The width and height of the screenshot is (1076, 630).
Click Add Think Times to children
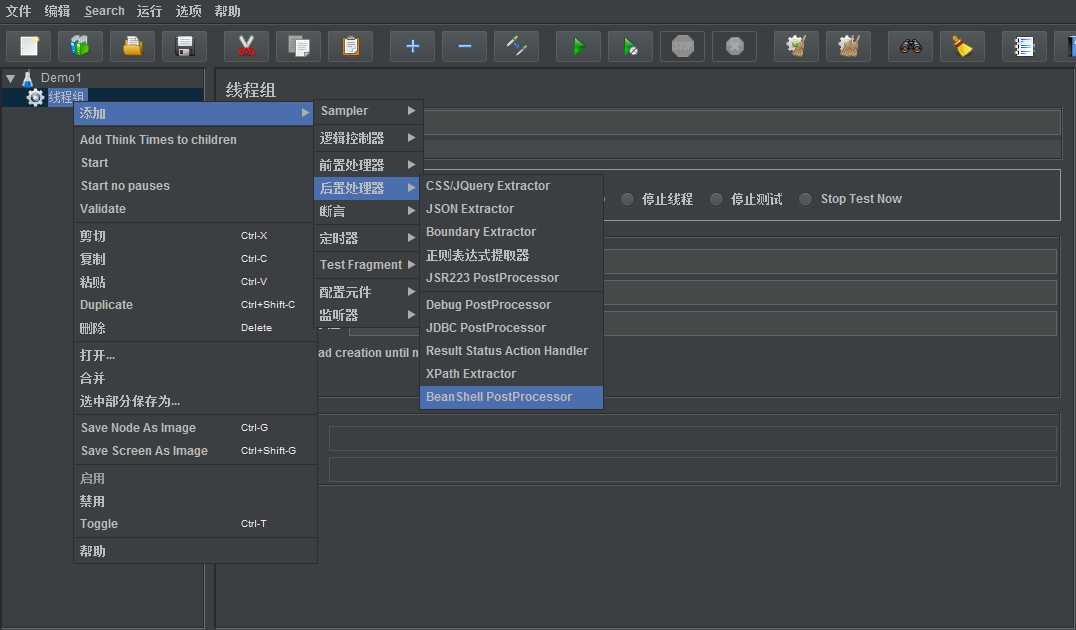195,140
